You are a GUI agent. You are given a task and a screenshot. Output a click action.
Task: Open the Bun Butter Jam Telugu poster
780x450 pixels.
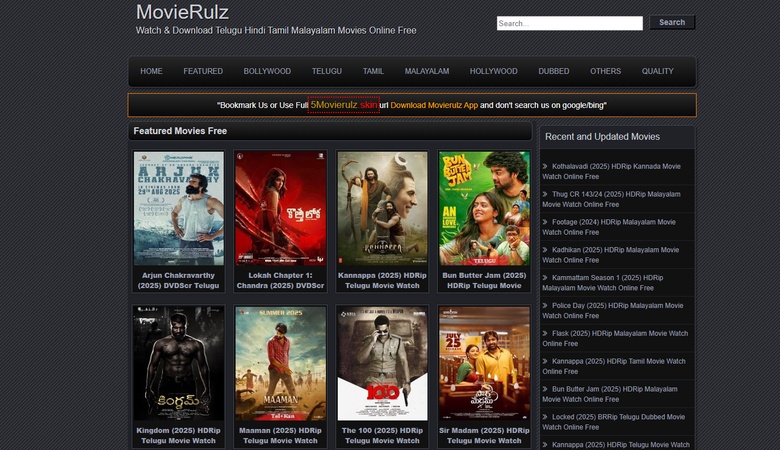[484, 208]
